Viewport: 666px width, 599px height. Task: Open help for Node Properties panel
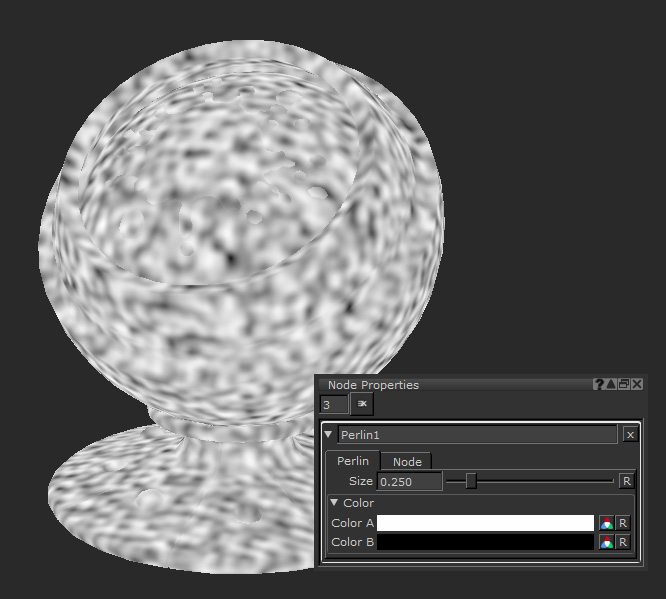tap(599, 385)
